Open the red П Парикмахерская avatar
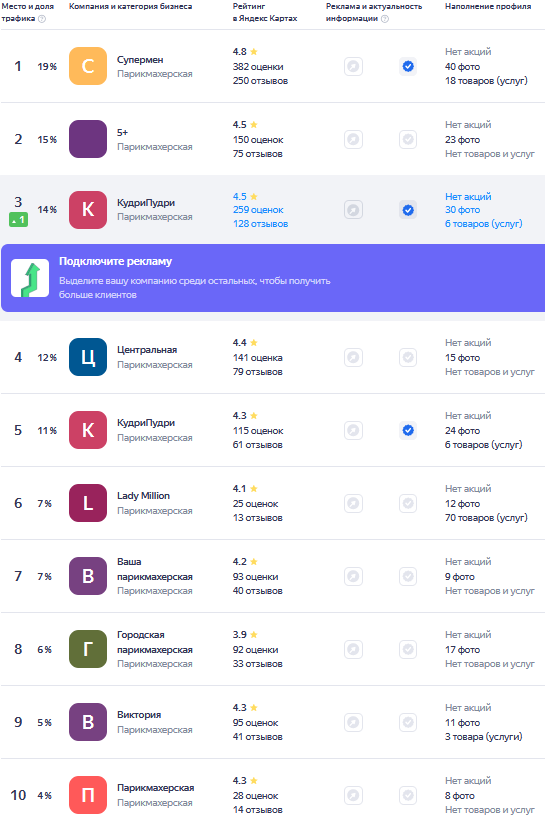545x825 pixels. point(88,796)
